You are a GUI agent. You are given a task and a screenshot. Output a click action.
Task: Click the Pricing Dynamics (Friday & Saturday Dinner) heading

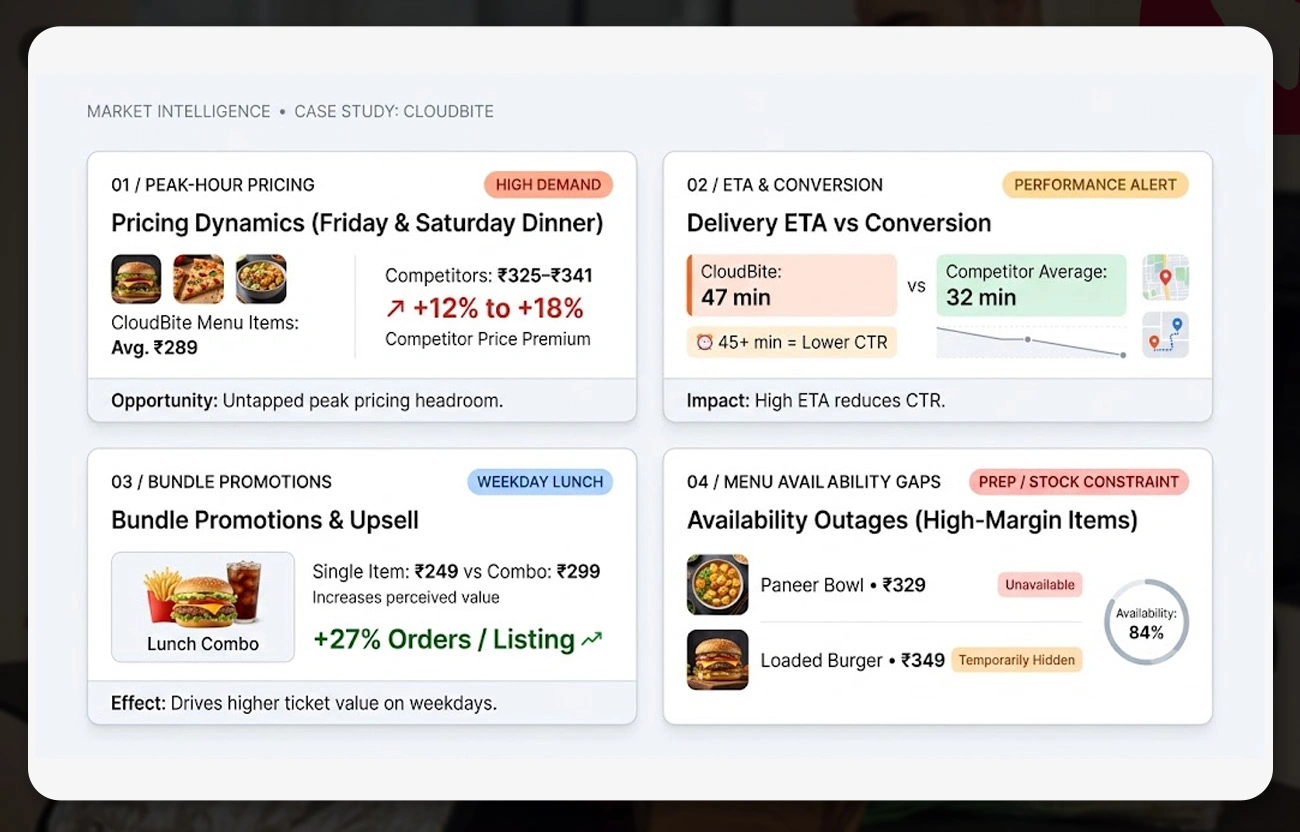click(x=357, y=223)
